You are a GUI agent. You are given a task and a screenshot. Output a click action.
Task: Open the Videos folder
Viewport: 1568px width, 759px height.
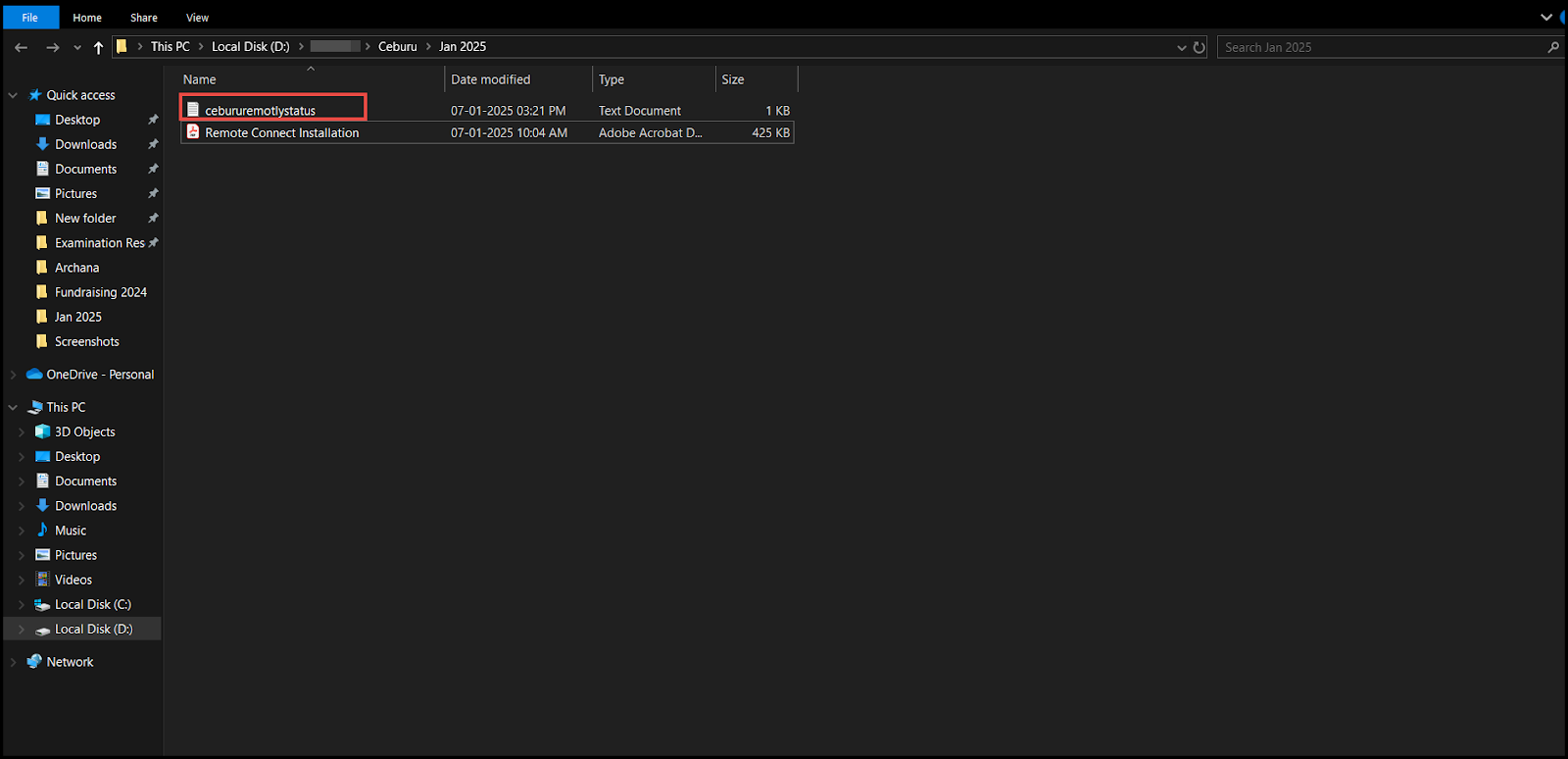point(73,580)
